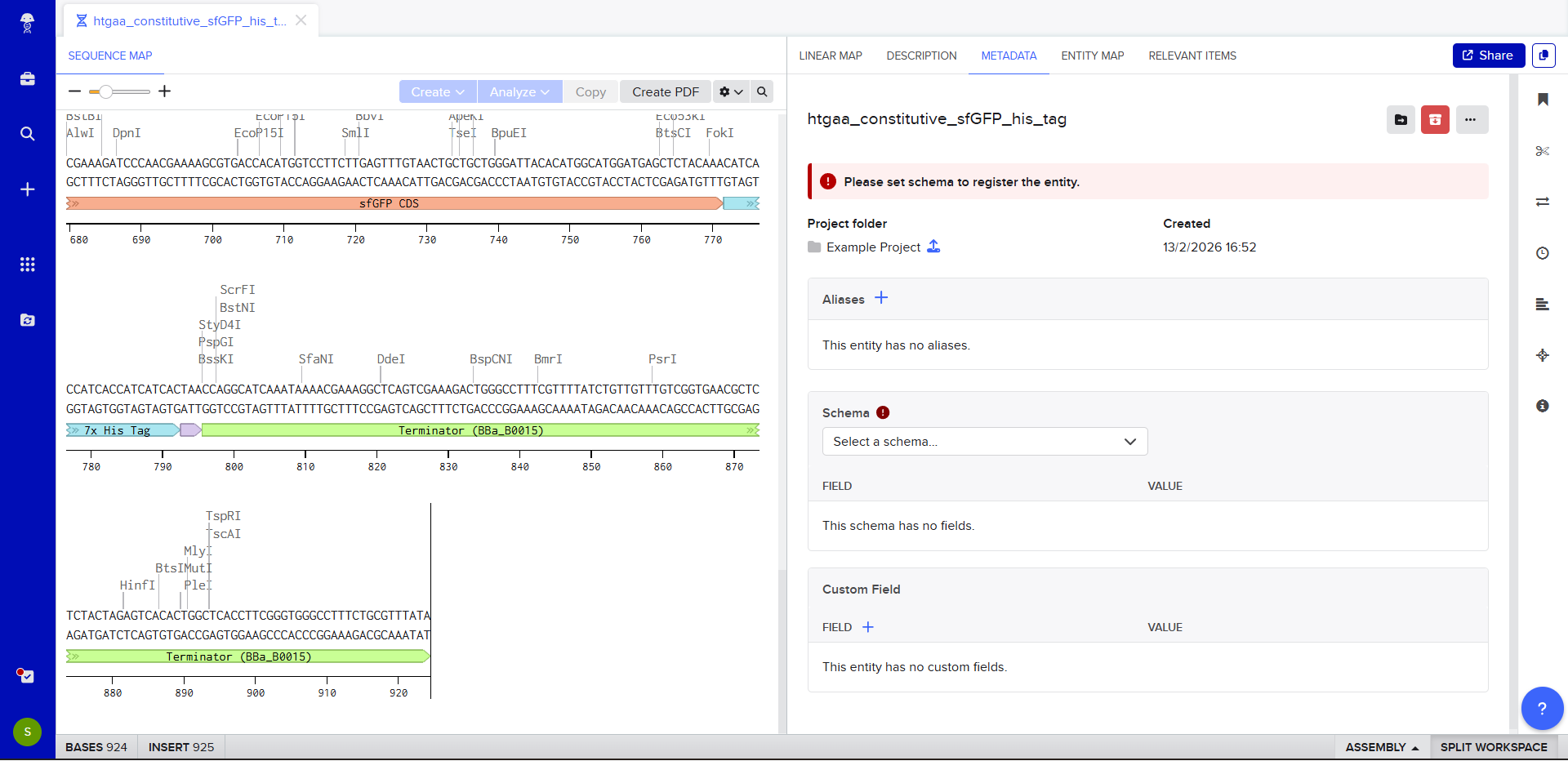Expand the Create dropdown menu
Image resolution: width=1568 pixels, height=761 pixels.
(438, 91)
